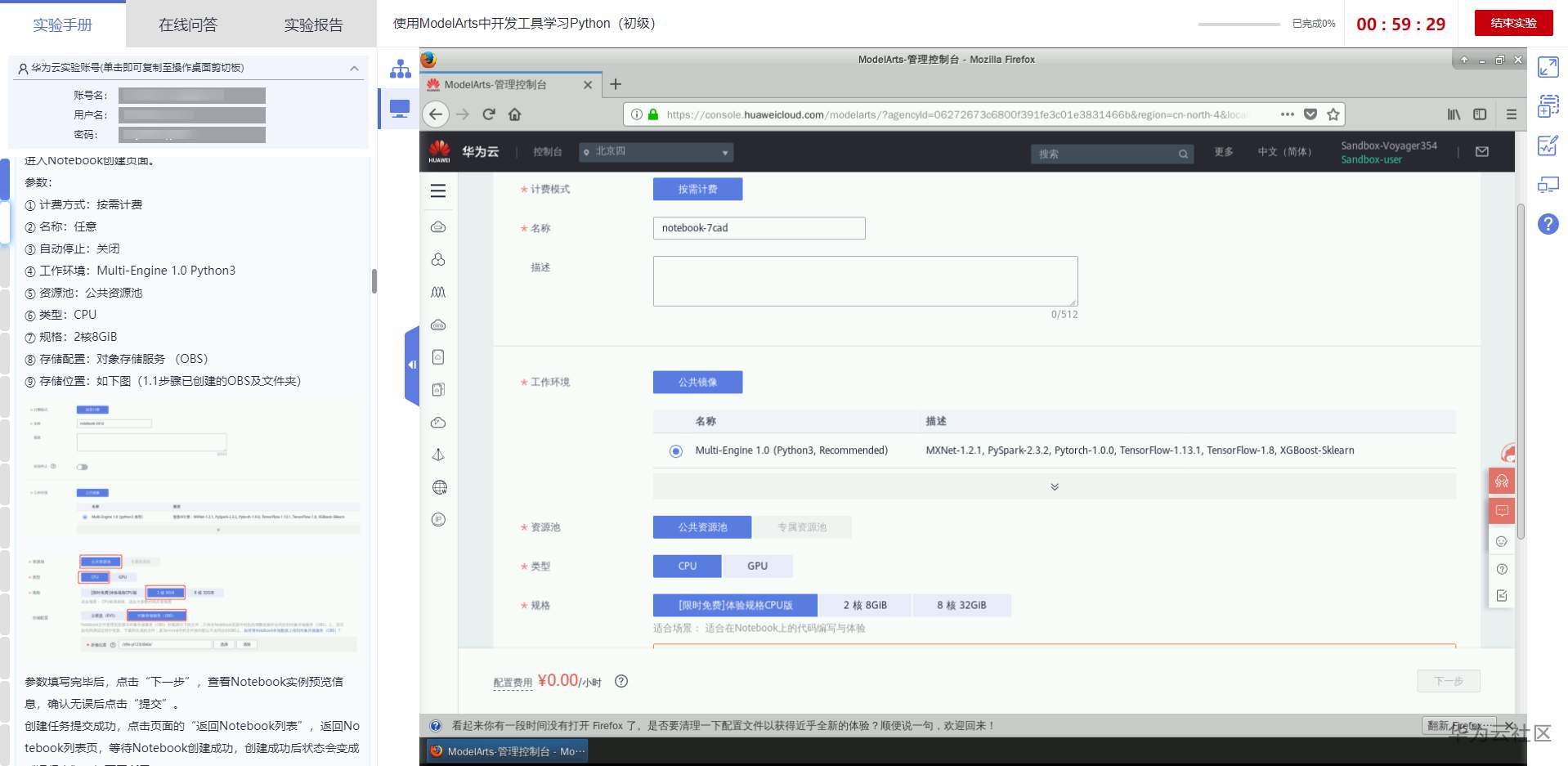Click the lab progress bar

click(x=1239, y=24)
